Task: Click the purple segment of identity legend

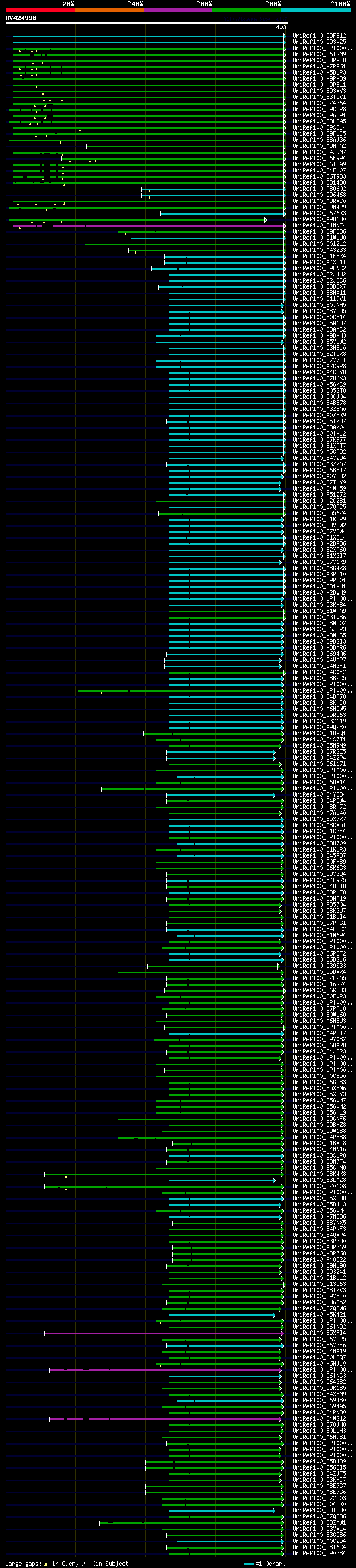Action: [x=179, y=11]
